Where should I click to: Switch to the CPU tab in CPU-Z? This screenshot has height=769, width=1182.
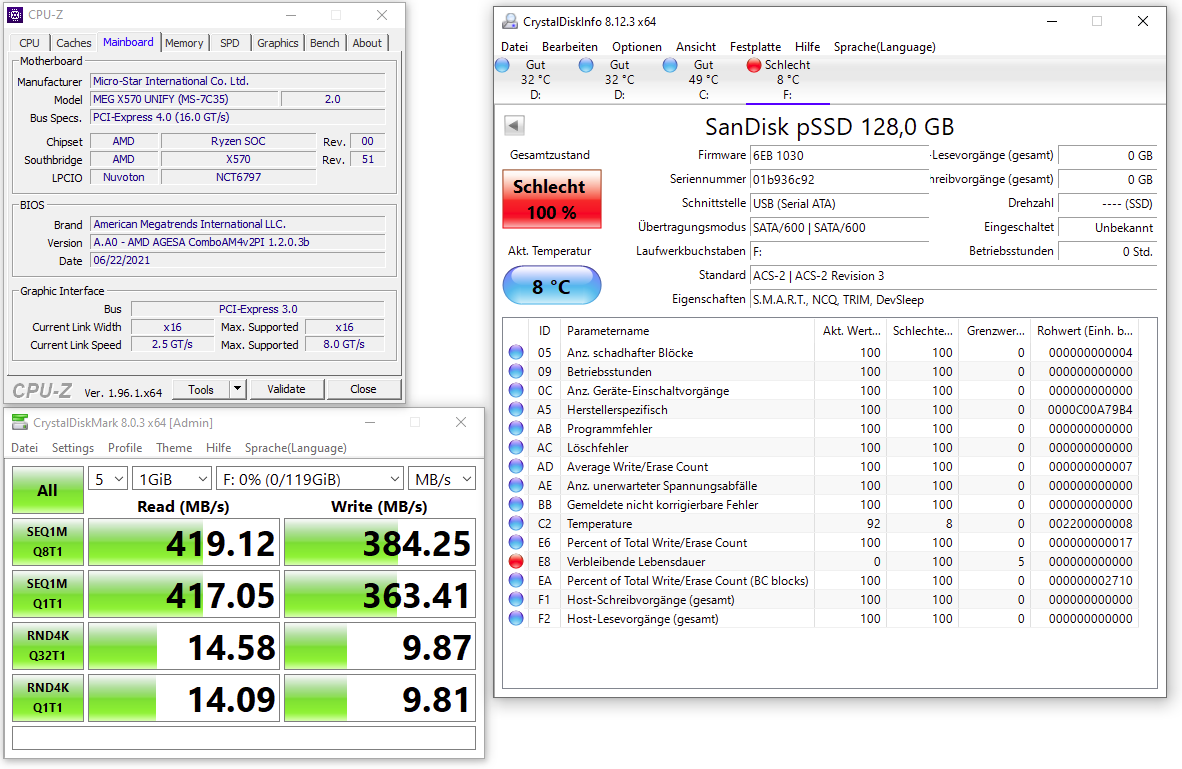(x=29, y=43)
